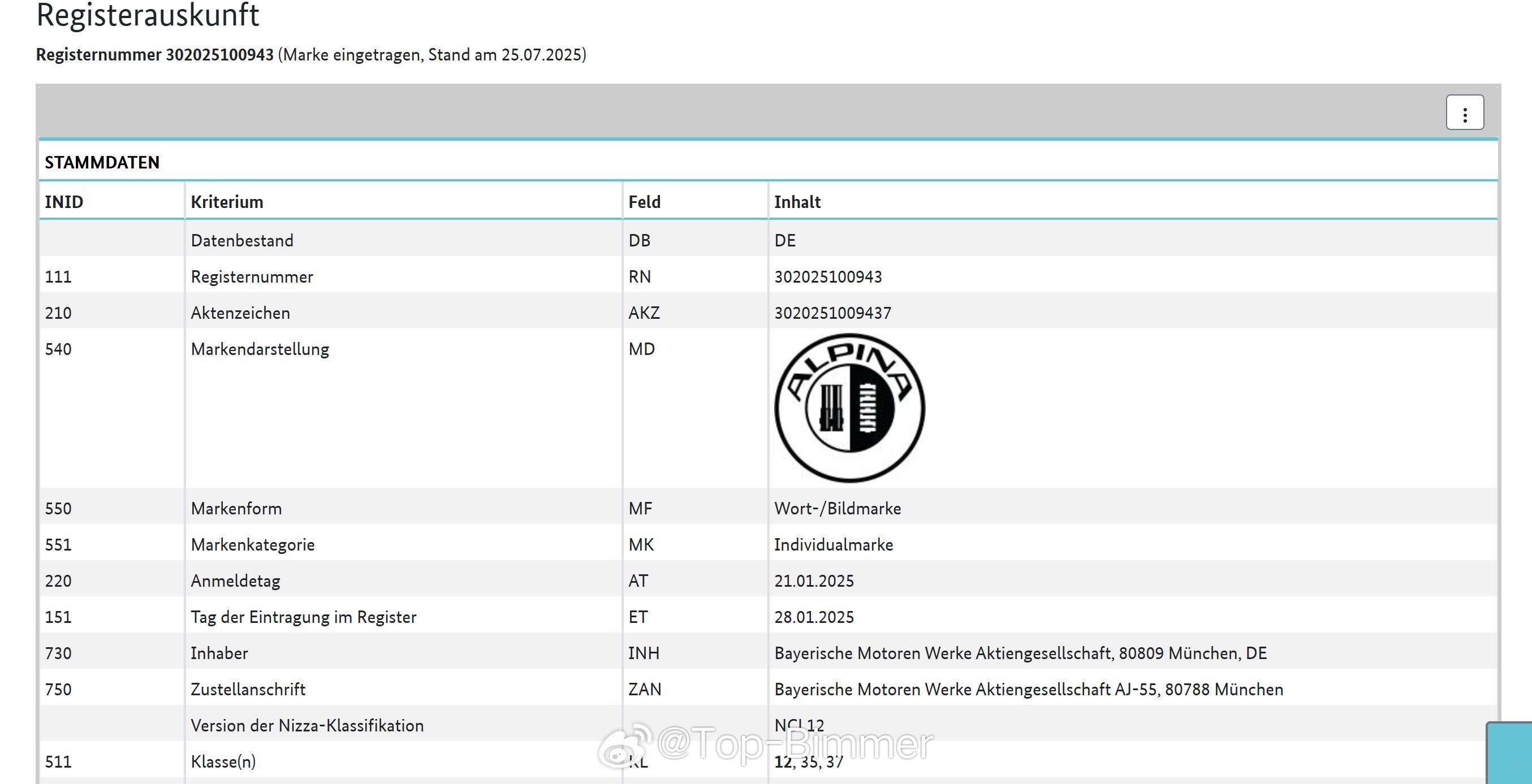The width and height of the screenshot is (1532, 784).
Task: Click the Zustellanschrift address with AJ-55
Action: (x=1029, y=690)
